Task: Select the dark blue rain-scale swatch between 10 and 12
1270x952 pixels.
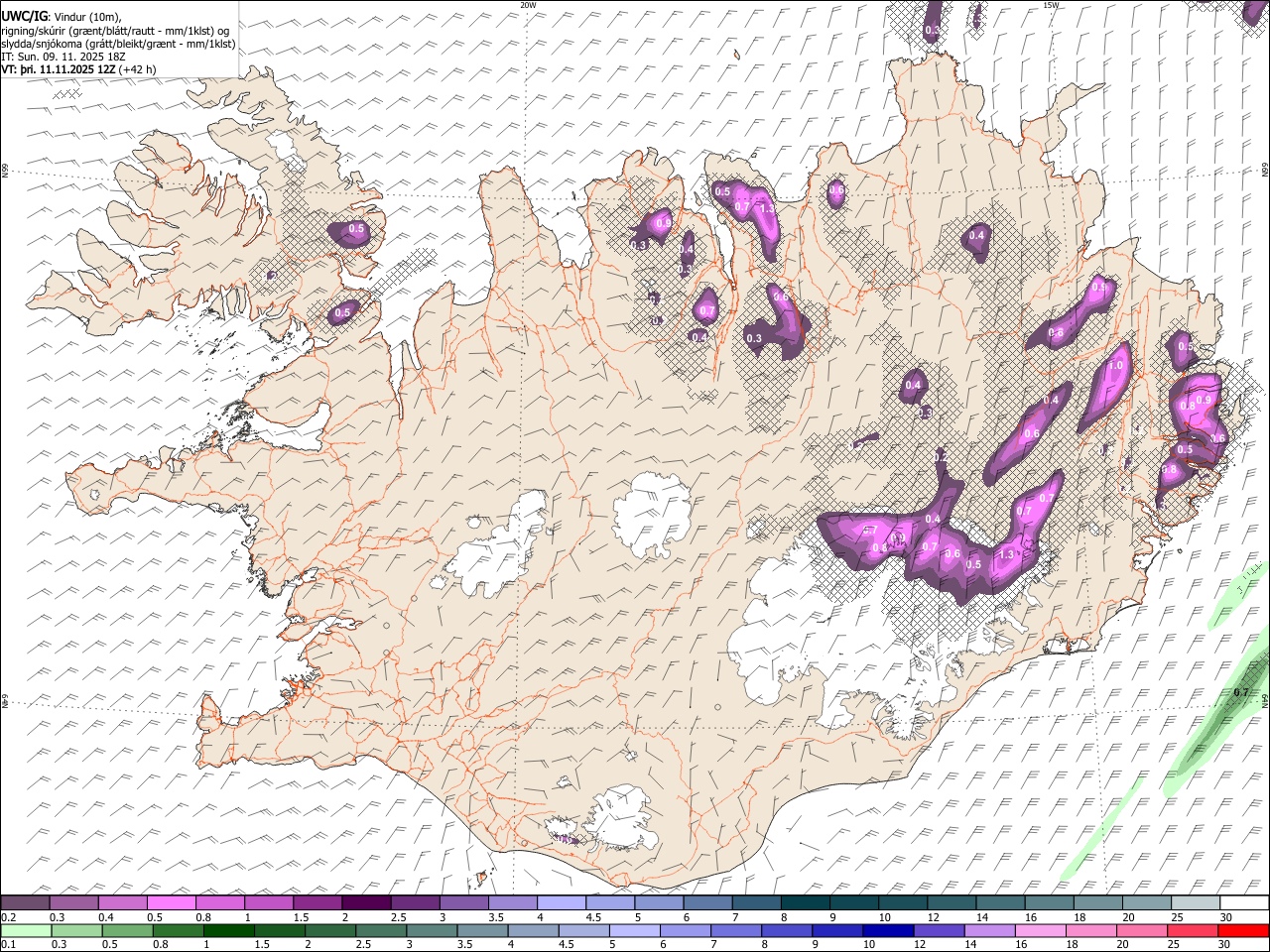Action: pyautogui.click(x=888, y=930)
